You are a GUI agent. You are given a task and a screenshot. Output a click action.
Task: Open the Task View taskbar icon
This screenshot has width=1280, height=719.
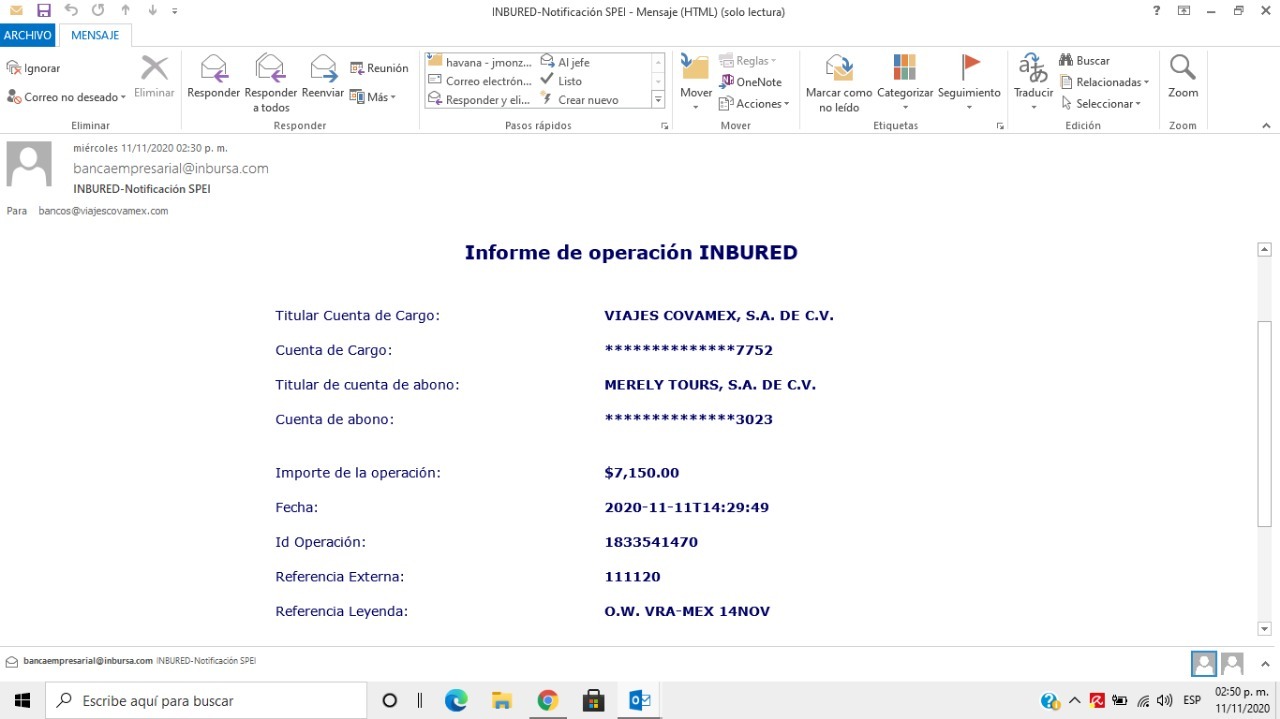[420, 701]
